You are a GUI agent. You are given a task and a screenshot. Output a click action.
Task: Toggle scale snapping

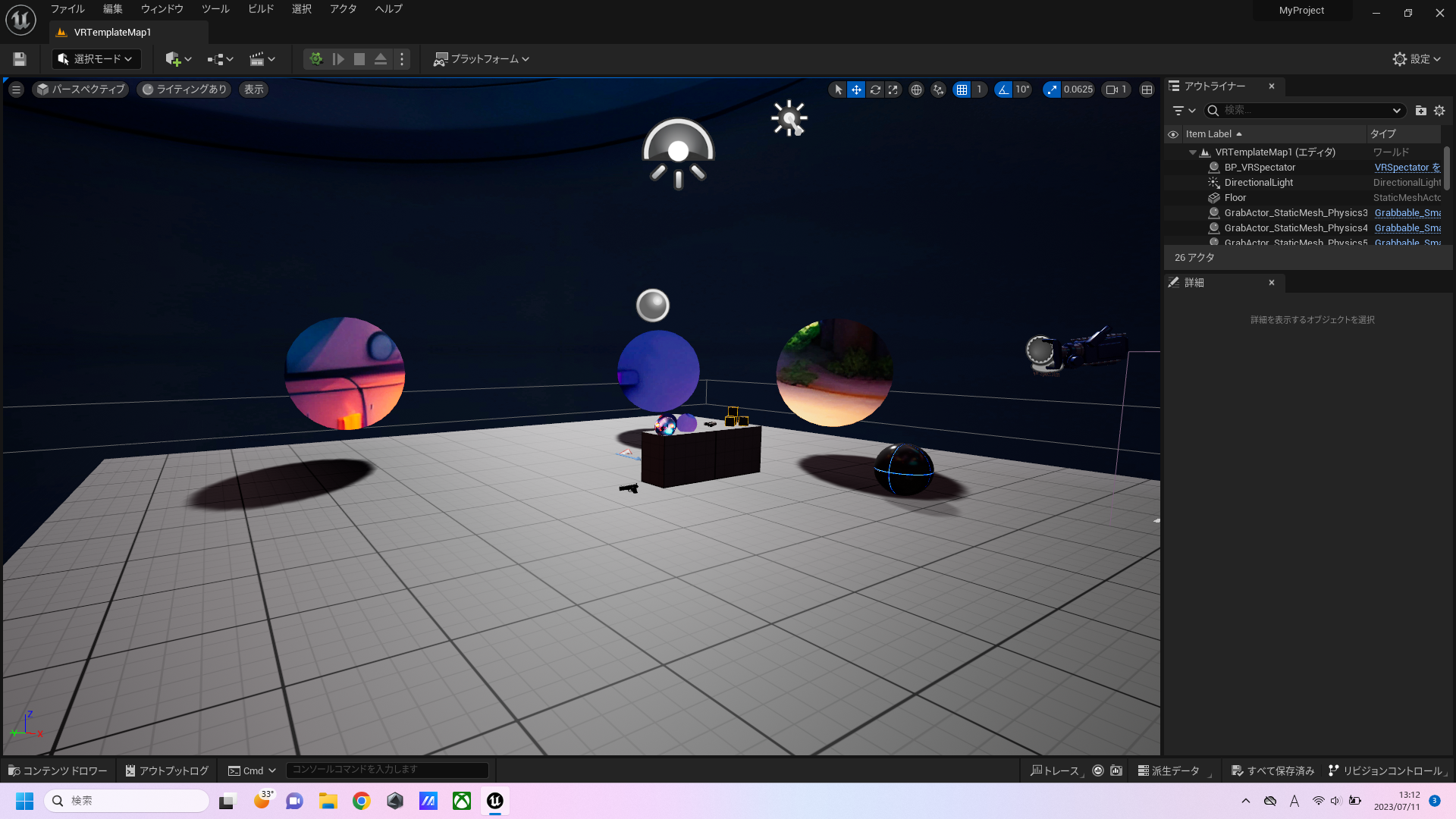click(1052, 89)
